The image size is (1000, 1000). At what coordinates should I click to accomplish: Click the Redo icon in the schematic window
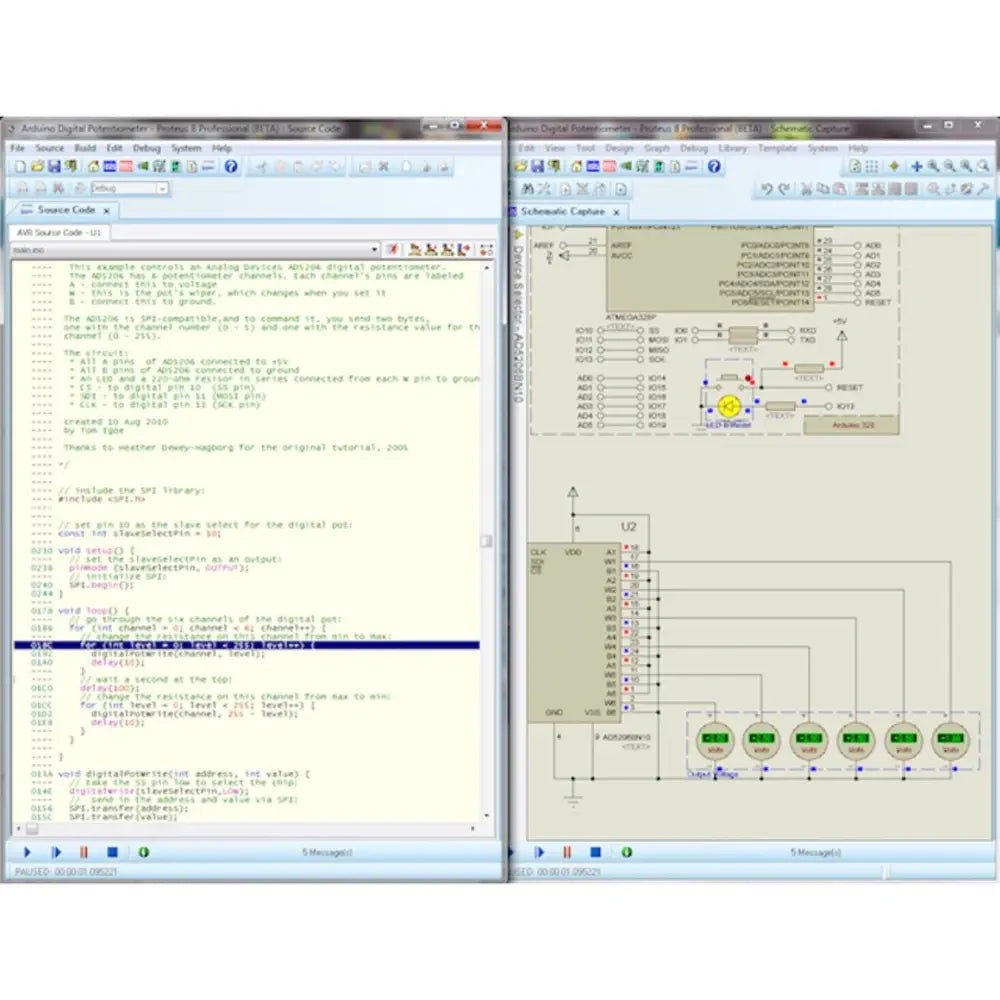pos(784,188)
